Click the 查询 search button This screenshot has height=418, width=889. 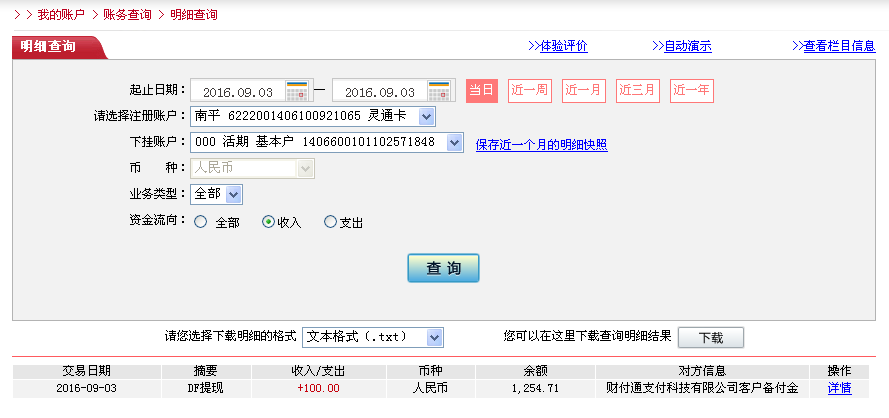tap(443, 268)
